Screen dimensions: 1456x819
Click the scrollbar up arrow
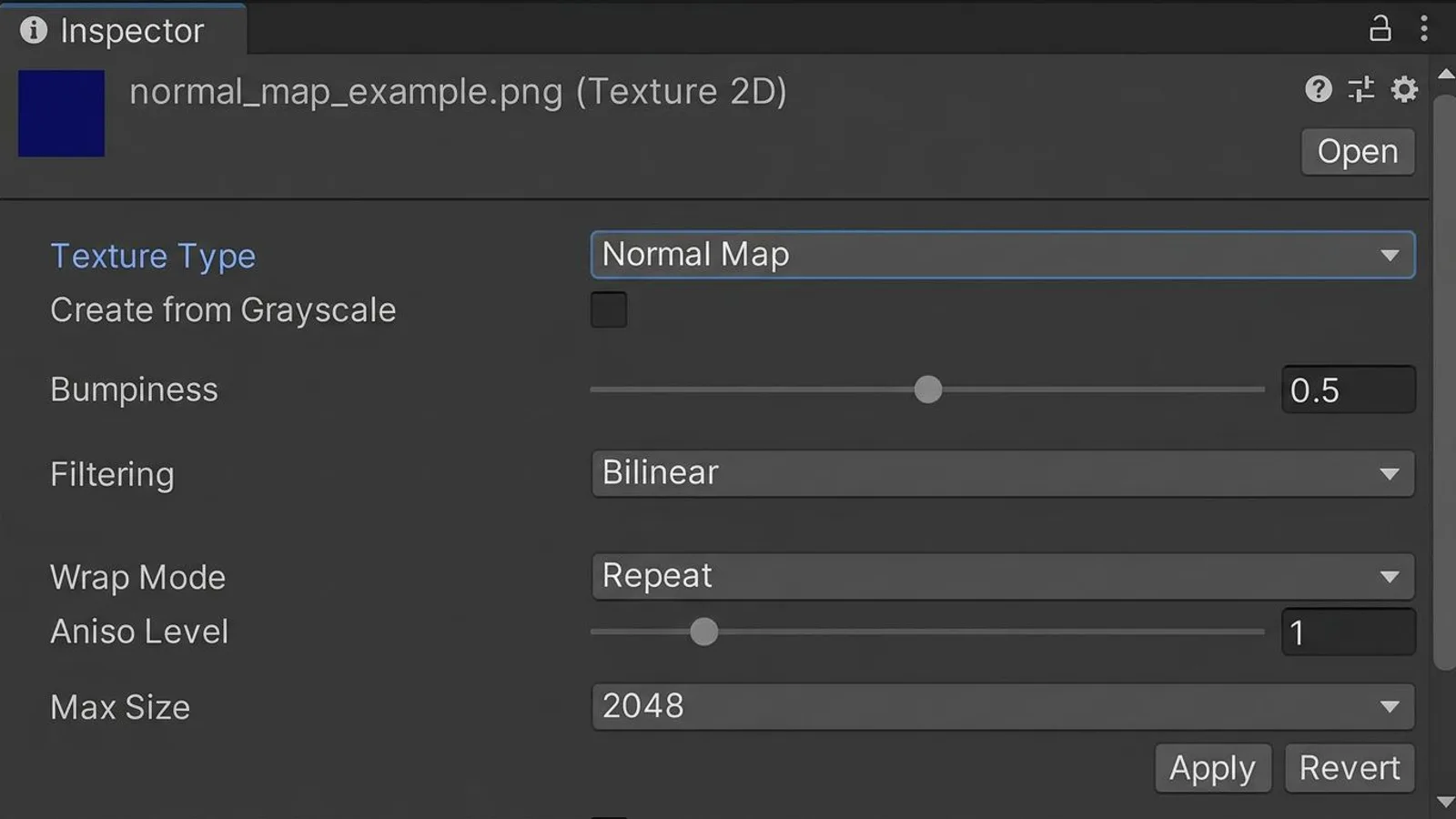click(x=1445, y=74)
